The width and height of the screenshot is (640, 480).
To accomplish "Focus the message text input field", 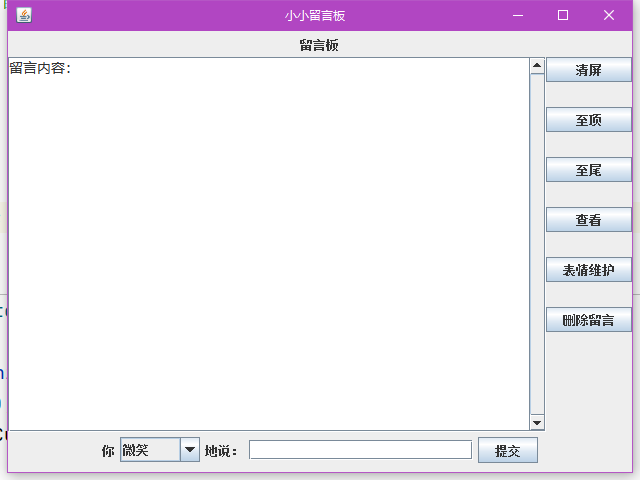I will point(360,450).
